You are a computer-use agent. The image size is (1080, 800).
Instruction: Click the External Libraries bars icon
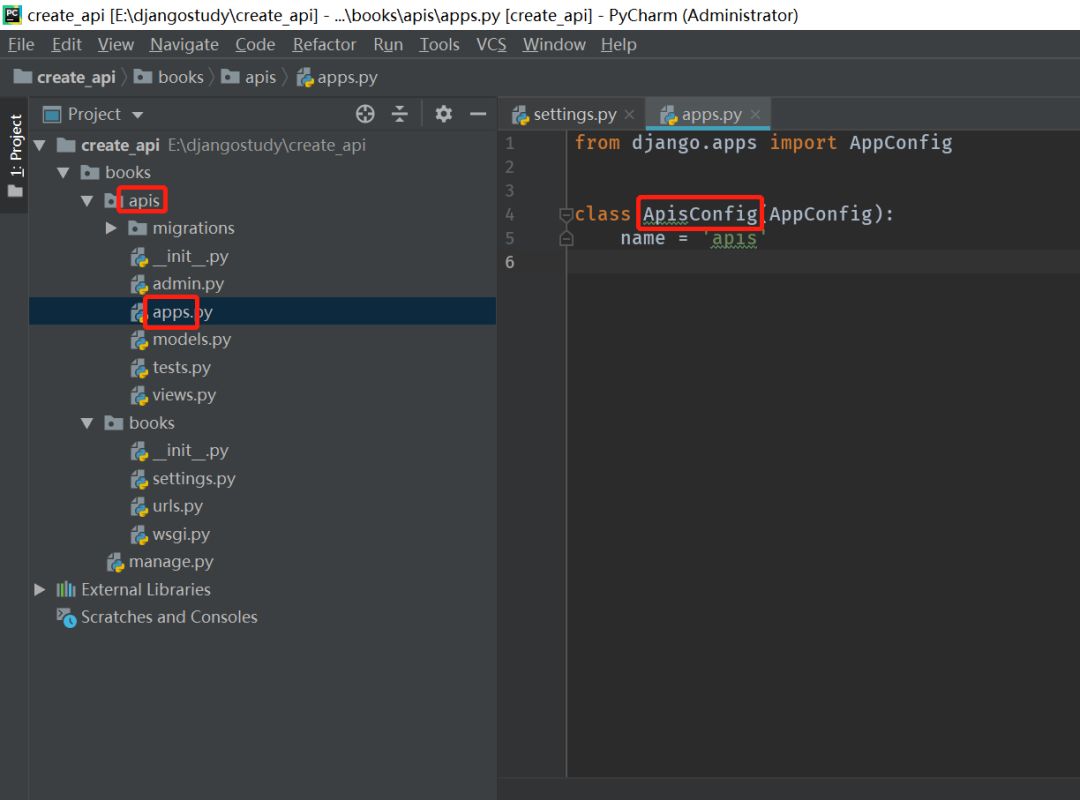pos(66,590)
